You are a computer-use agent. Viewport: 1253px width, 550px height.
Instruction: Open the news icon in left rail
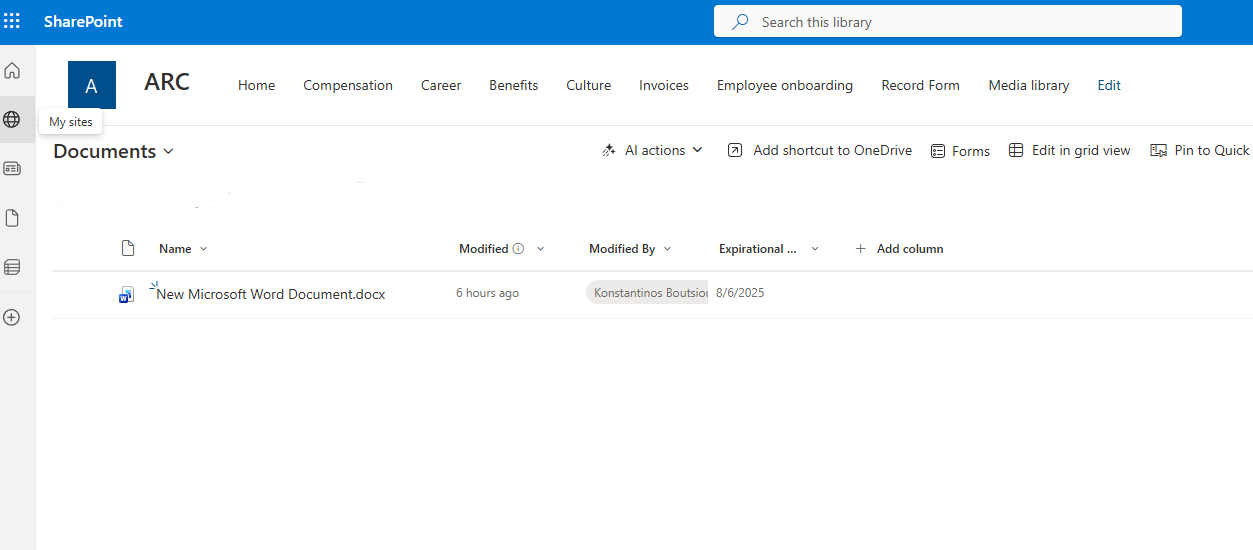tap(12, 169)
